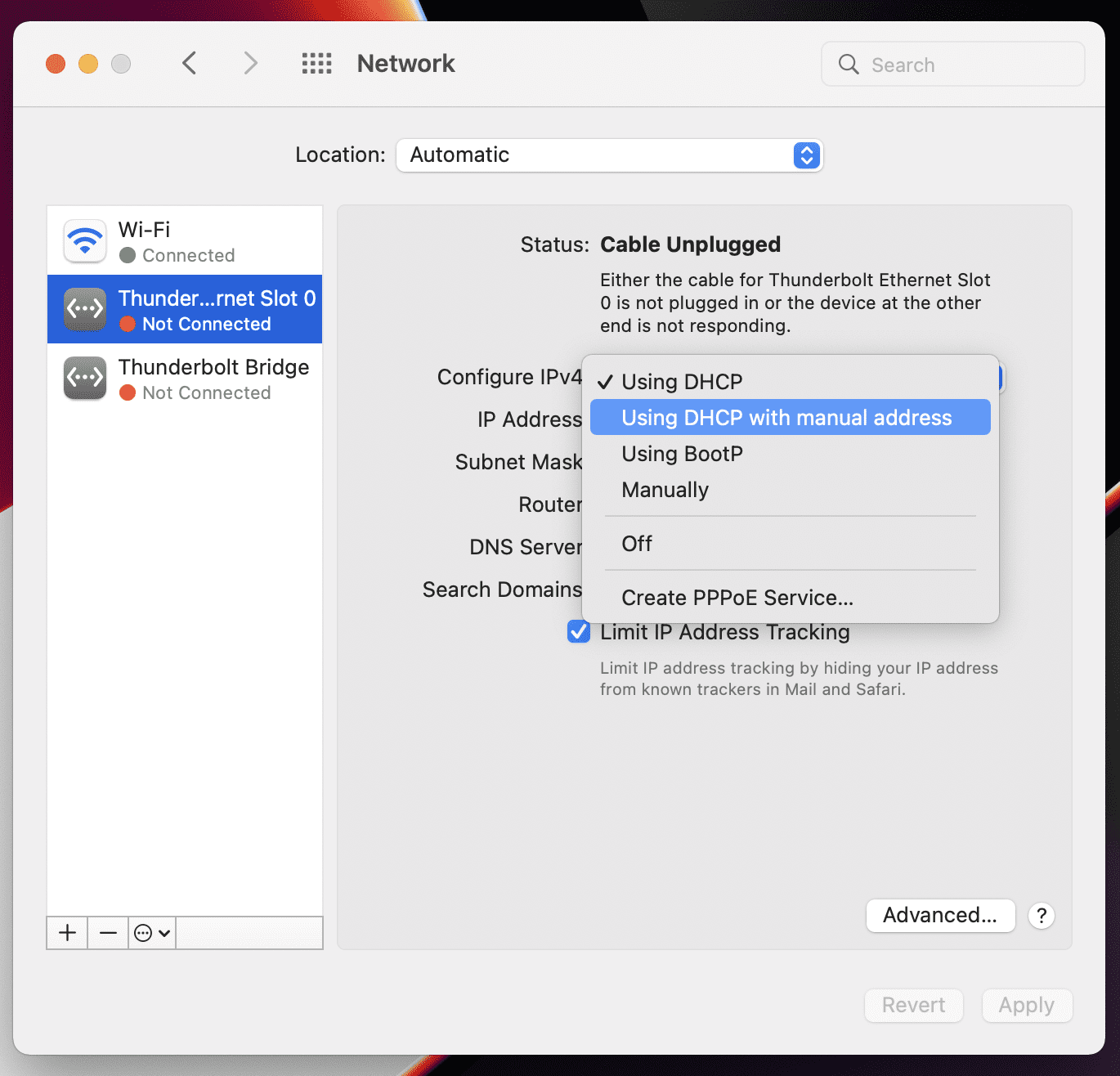Click the show all preferences grid icon
Viewport: 1120px width, 1076px height.
coord(316,64)
